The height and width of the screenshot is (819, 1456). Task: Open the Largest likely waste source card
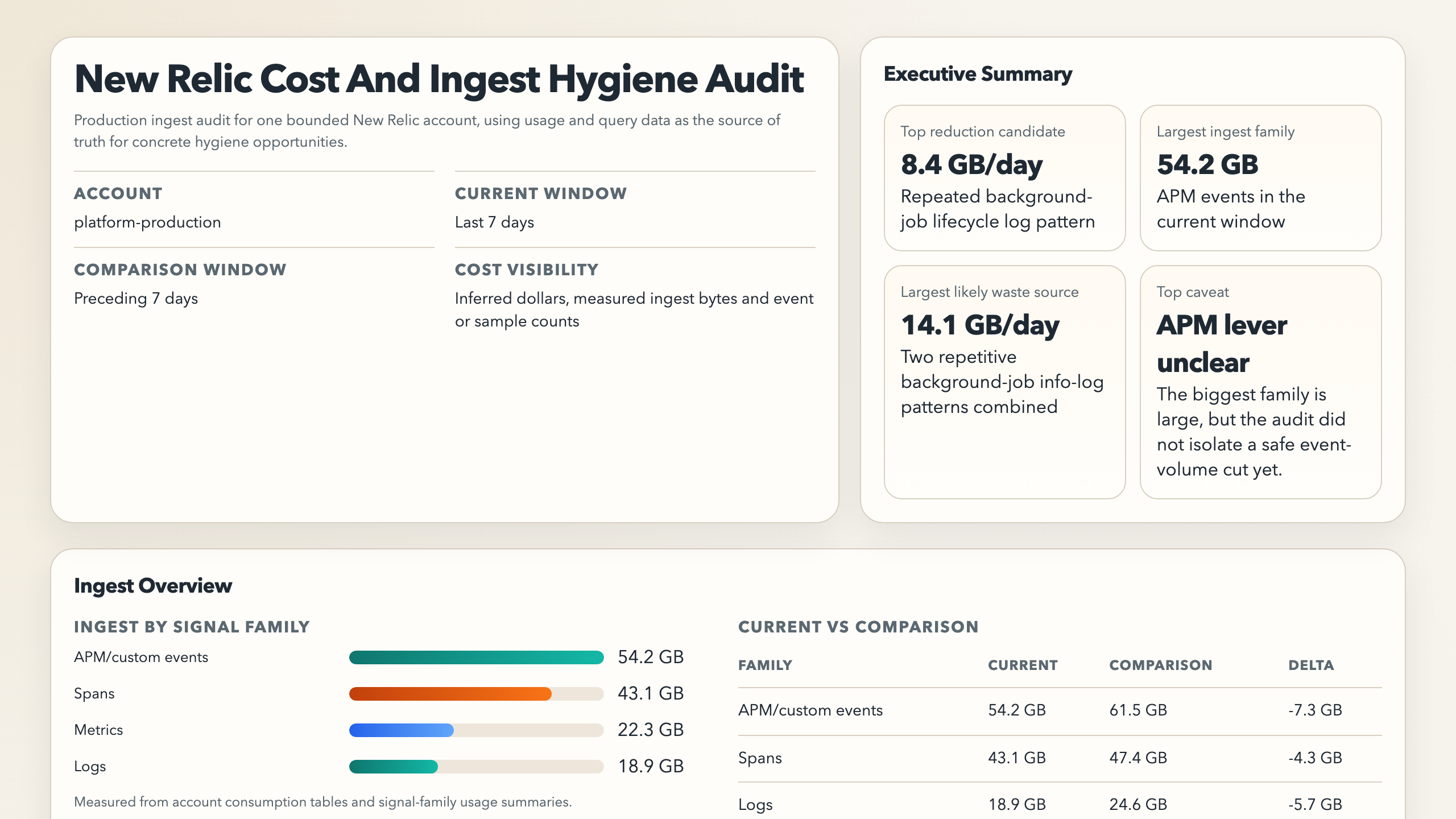[x=1004, y=382]
